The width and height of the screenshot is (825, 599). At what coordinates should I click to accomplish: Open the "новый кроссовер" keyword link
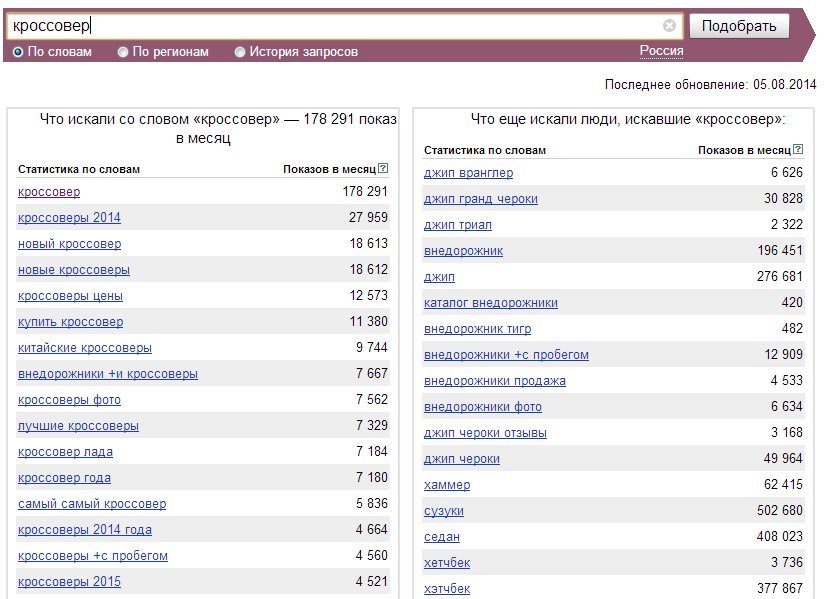coord(69,244)
